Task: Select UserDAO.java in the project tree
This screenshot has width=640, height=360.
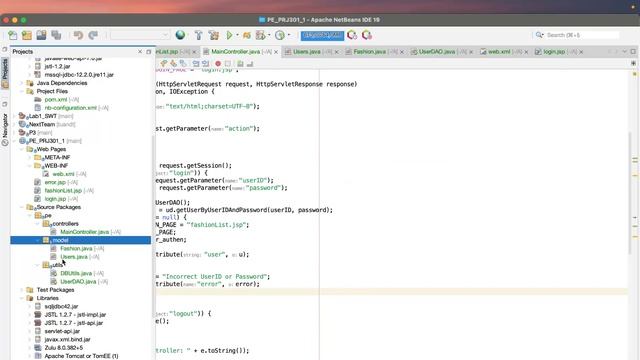Action: click(78, 282)
